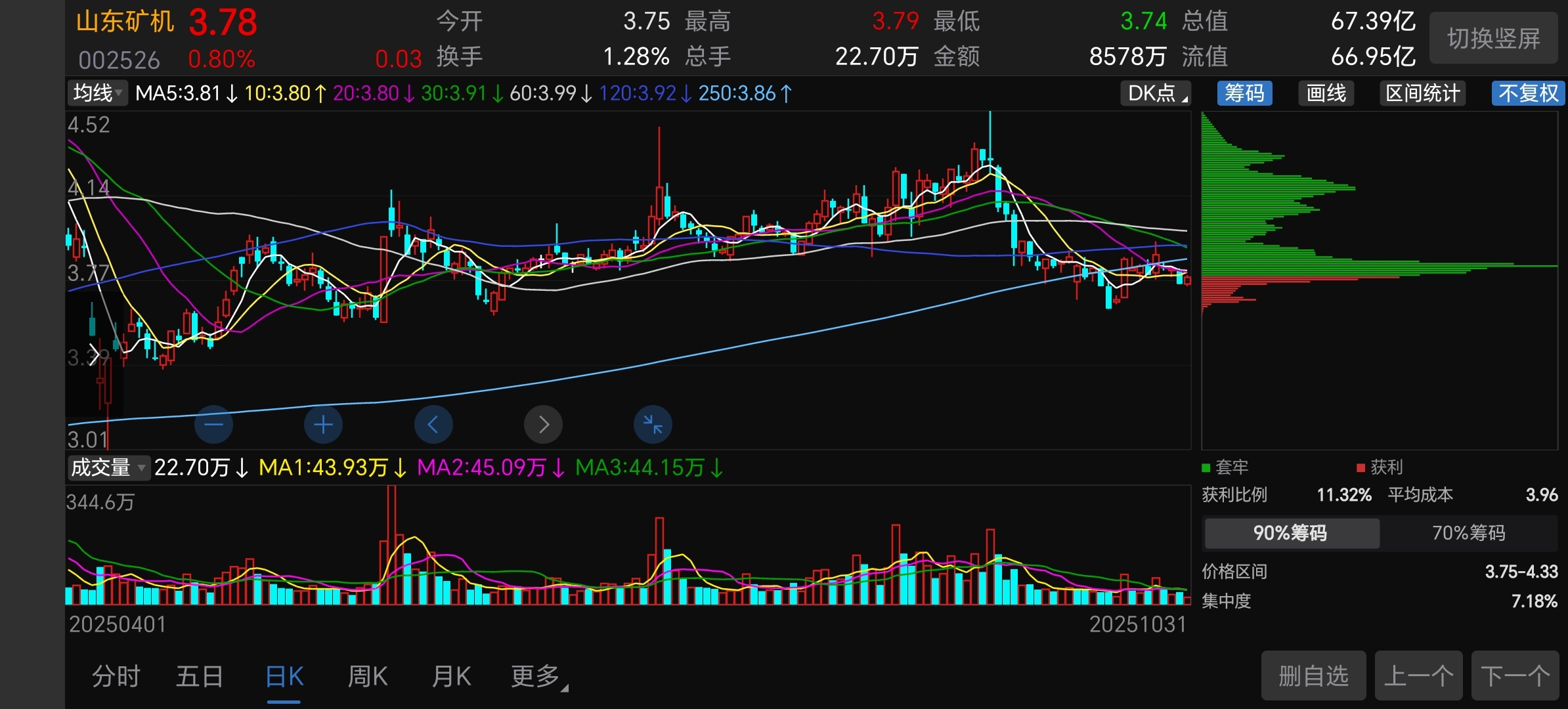
Task: Switch to the 周K tab
Action: tap(368, 676)
